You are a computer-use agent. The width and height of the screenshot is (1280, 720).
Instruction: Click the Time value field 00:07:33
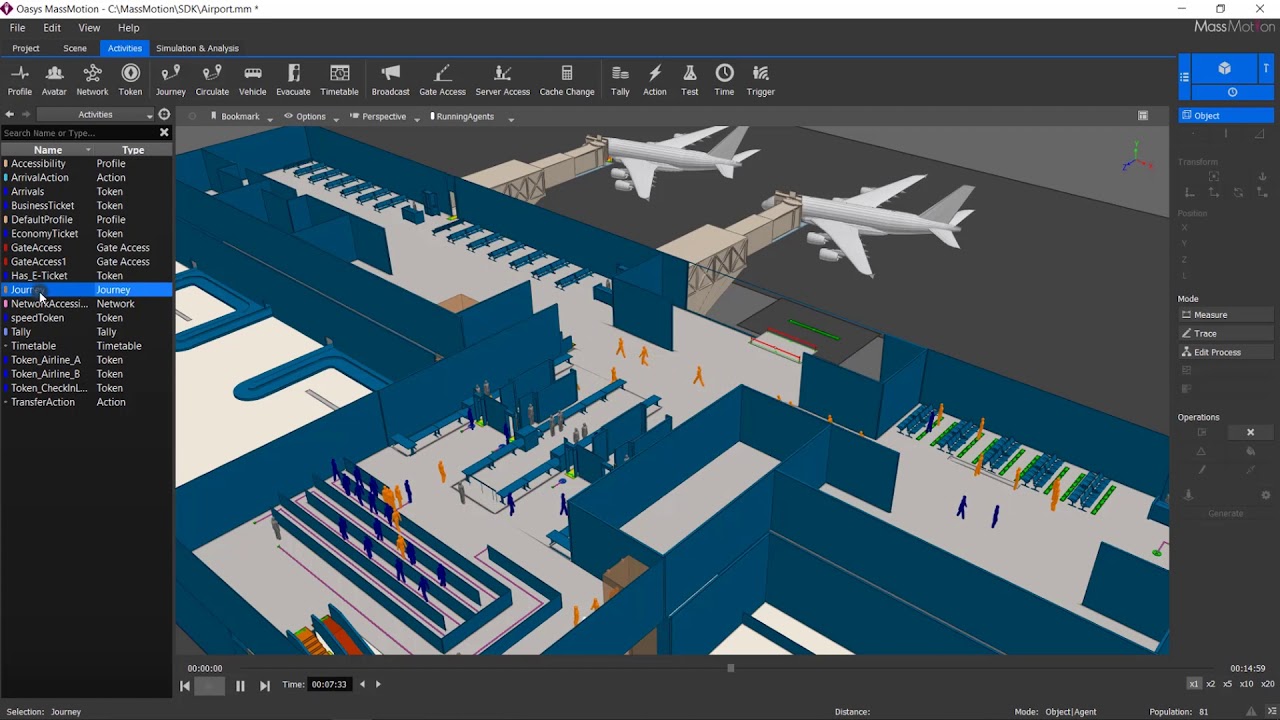pos(329,684)
